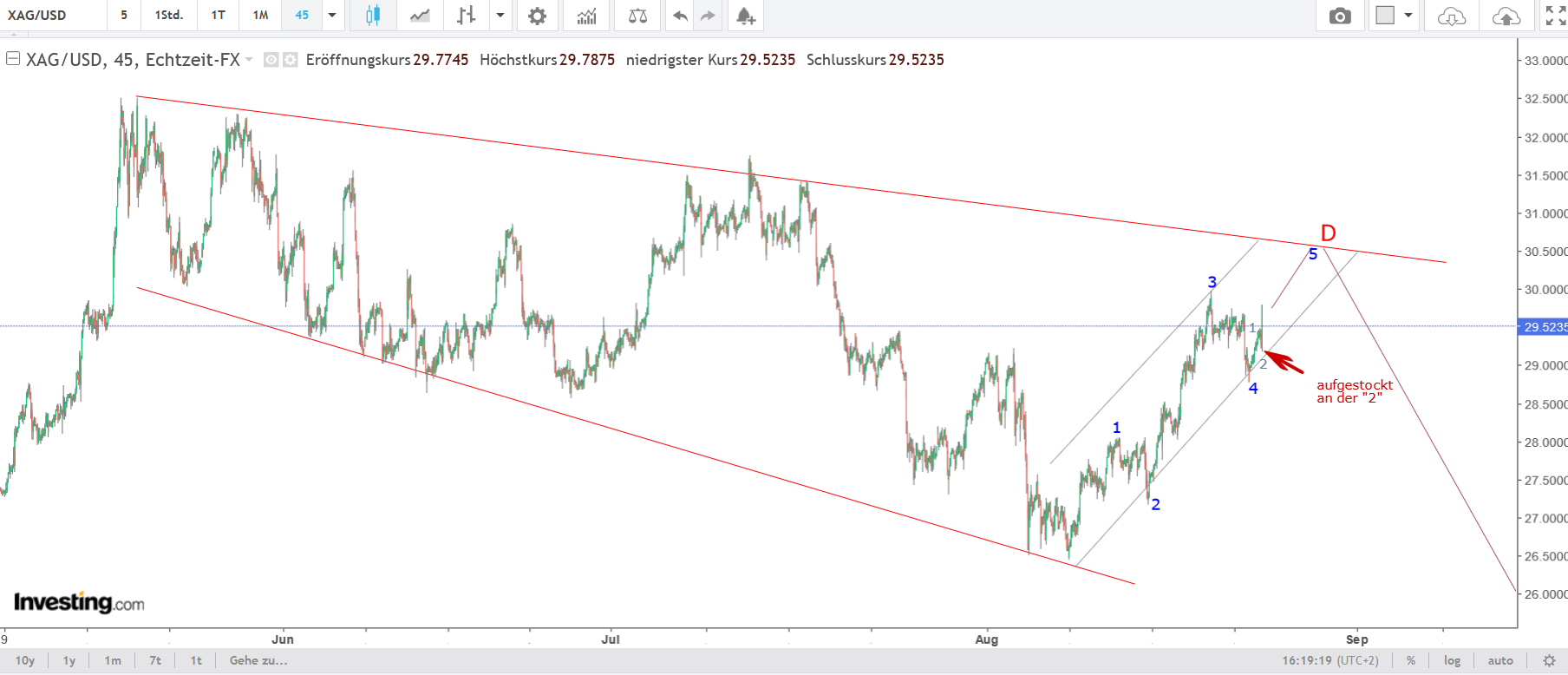Viewport: 1568px width, 675px height.
Task: Select the blue wave label '4'
Action: tap(1253, 389)
